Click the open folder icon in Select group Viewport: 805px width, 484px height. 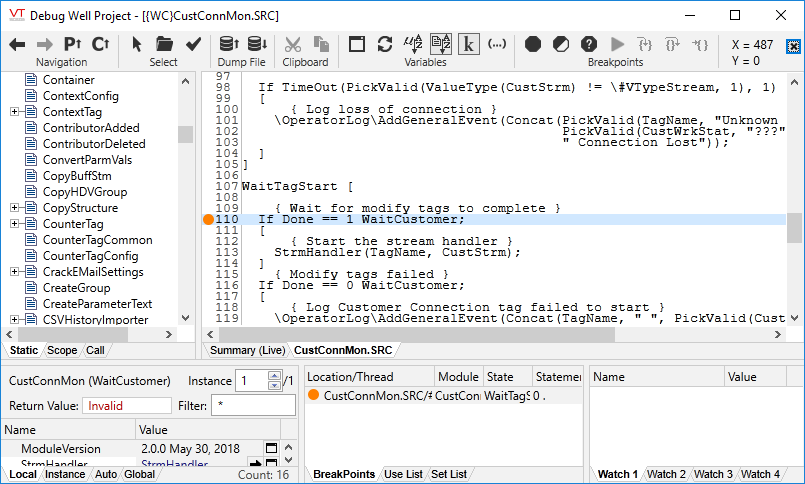point(164,44)
